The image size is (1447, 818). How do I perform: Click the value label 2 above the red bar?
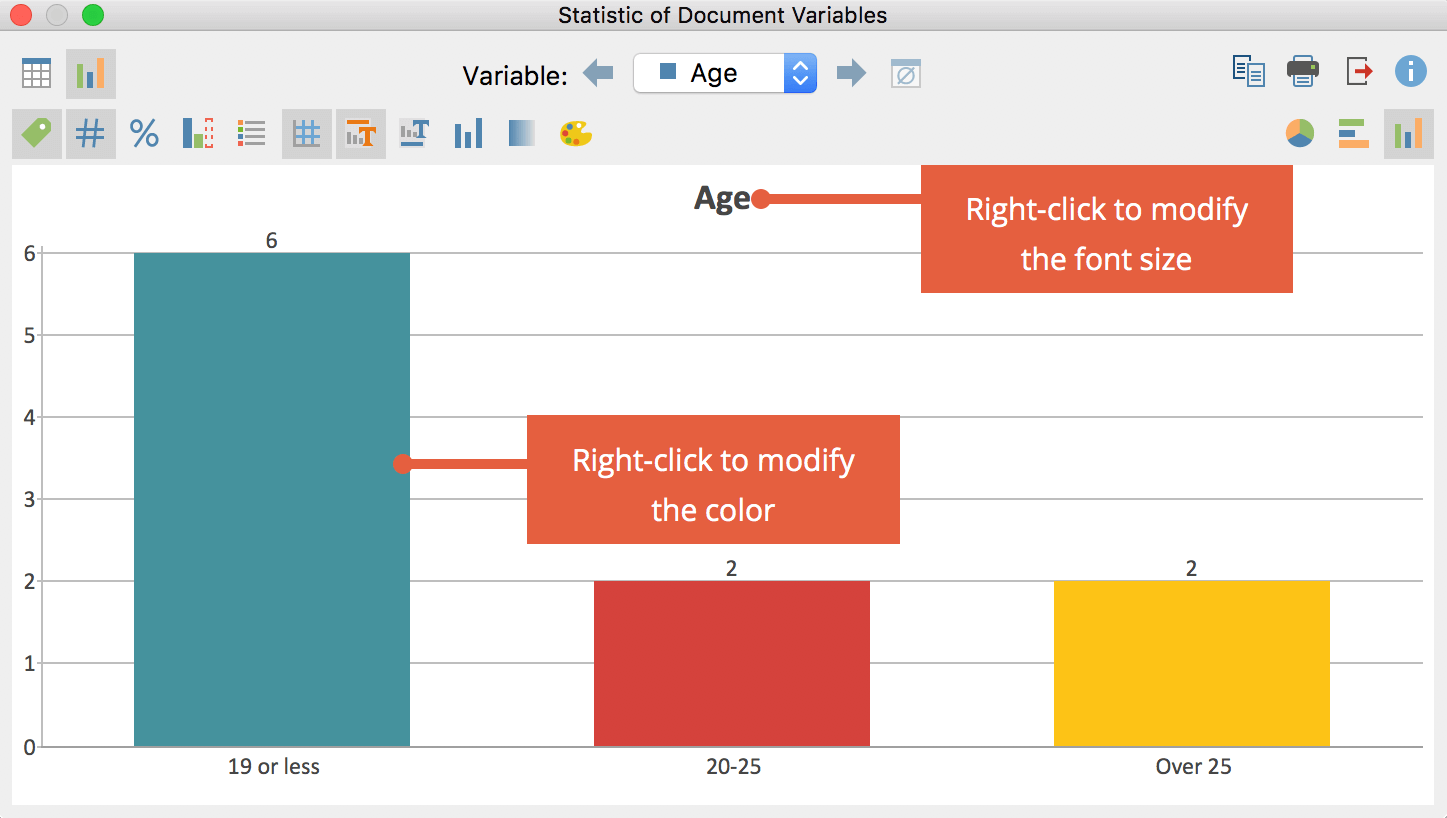pyautogui.click(x=732, y=568)
